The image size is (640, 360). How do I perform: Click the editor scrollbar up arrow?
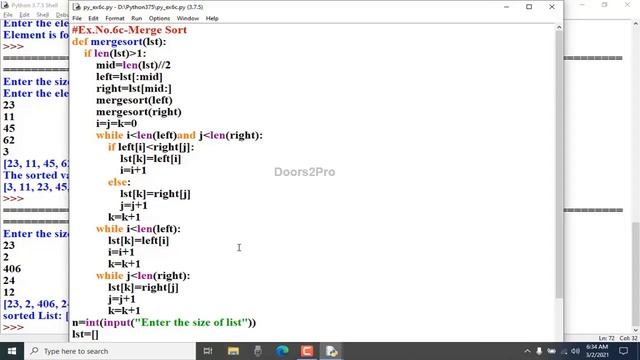click(x=559, y=27)
